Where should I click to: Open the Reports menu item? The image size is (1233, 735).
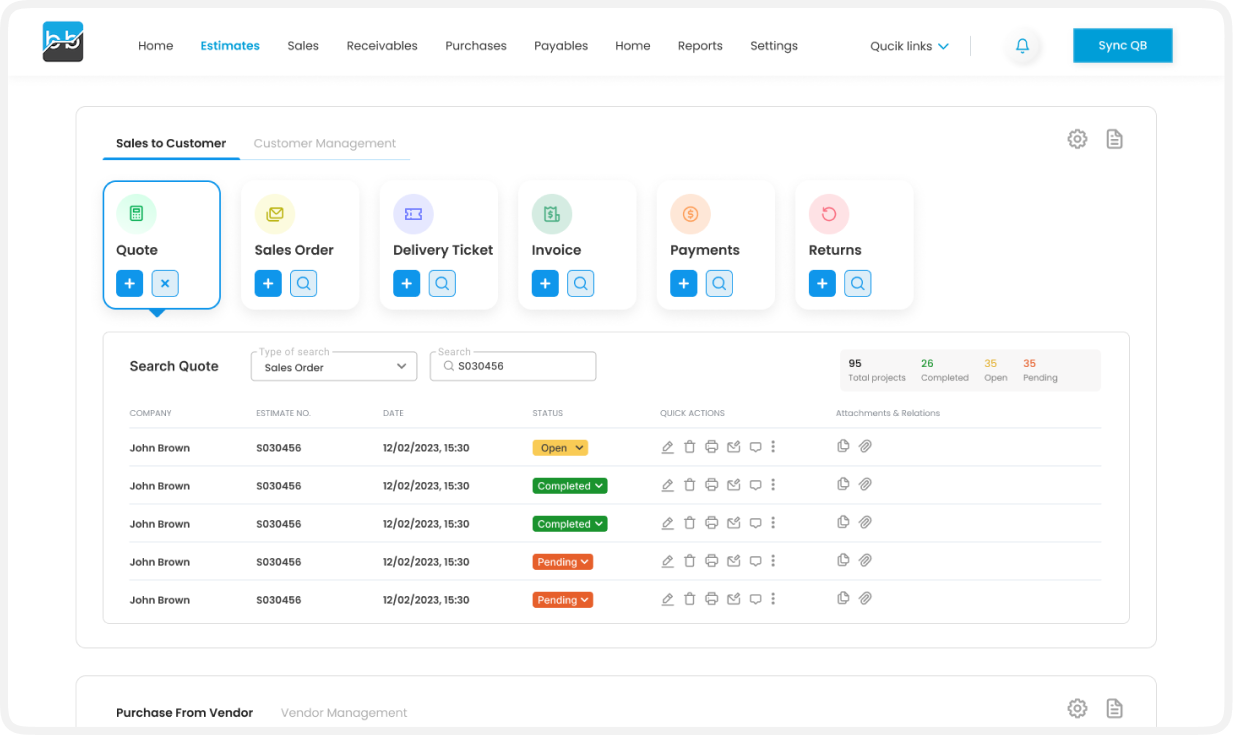point(700,46)
